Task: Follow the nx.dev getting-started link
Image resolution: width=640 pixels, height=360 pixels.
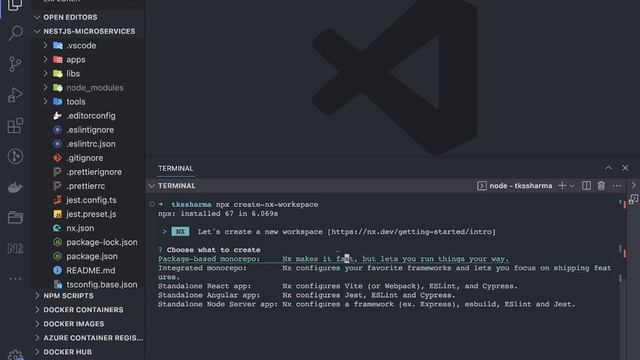Action: coord(411,232)
